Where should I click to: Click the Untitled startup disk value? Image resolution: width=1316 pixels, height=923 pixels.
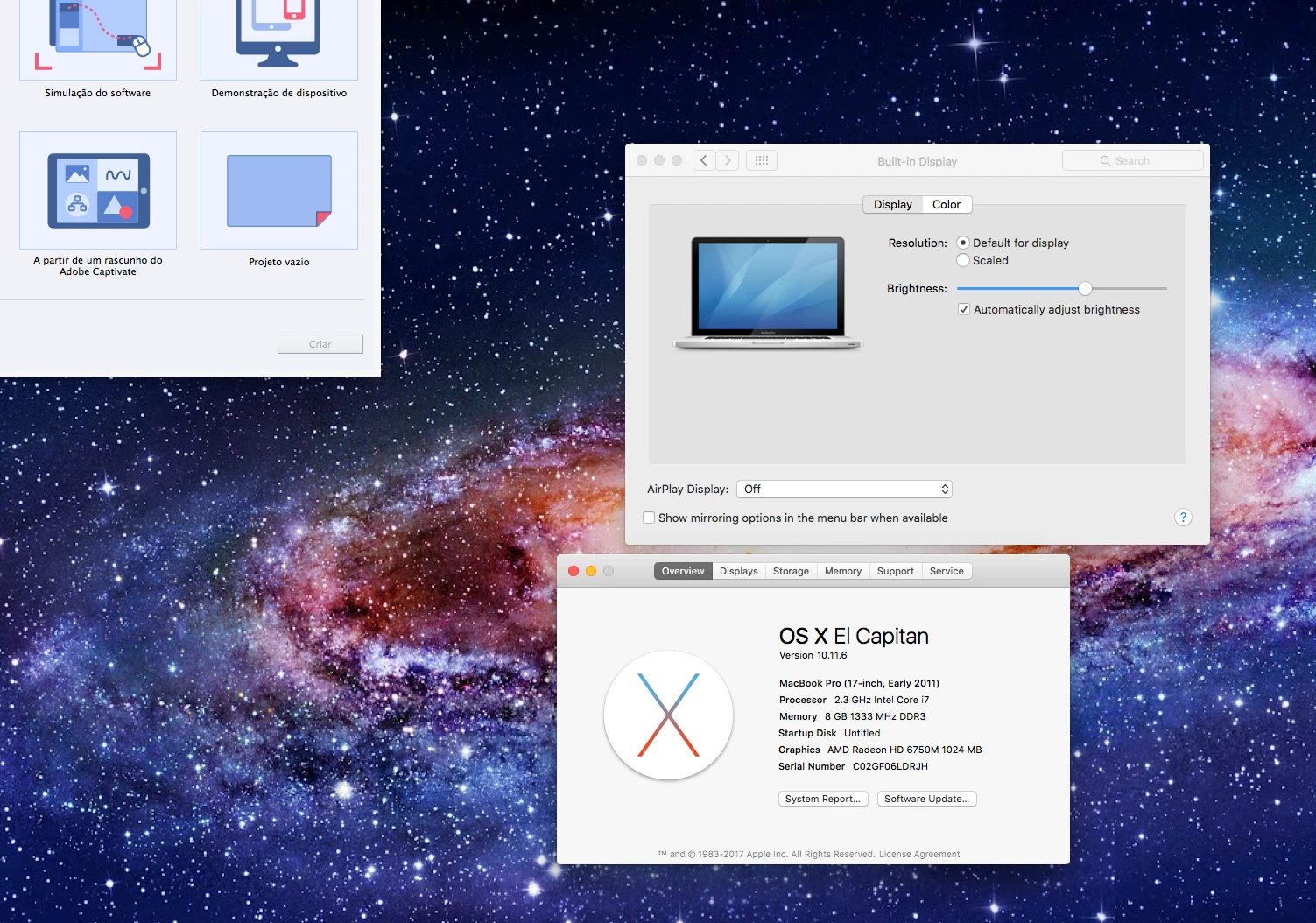[862, 733]
